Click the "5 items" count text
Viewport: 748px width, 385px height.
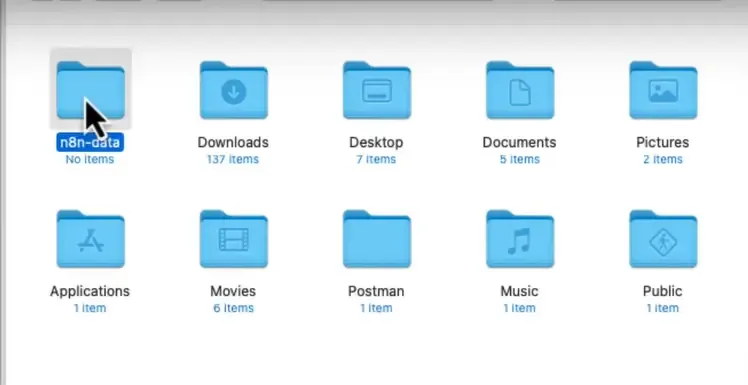pyautogui.click(x=519, y=159)
